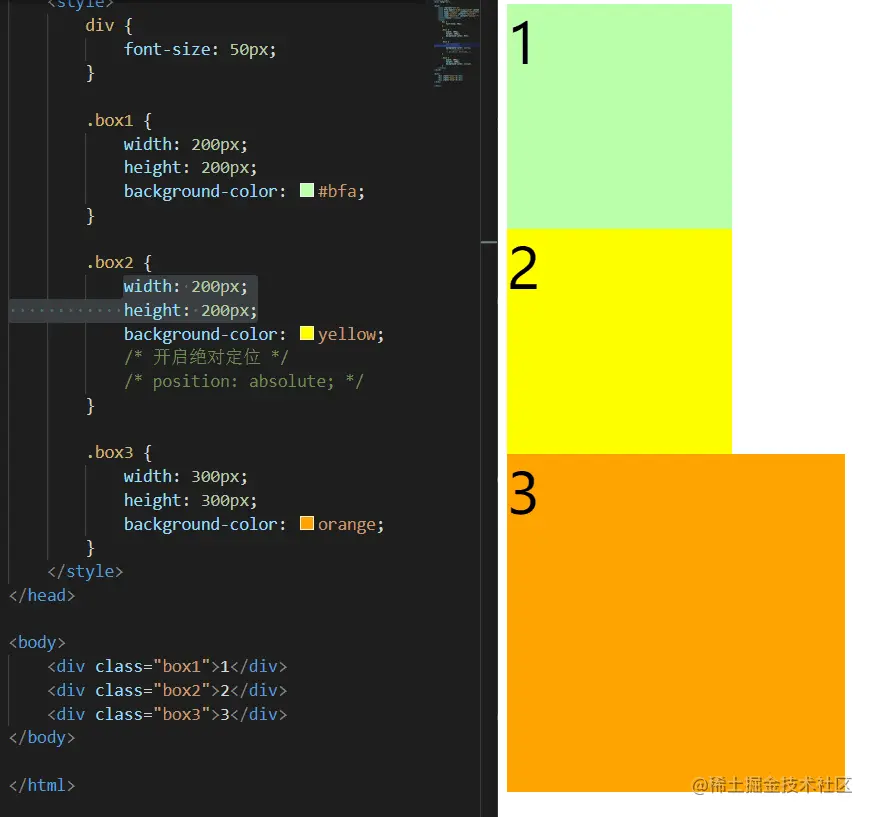Click the '</body>' closing tag
Image resolution: width=875 pixels, height=817 pixels.
42,738
